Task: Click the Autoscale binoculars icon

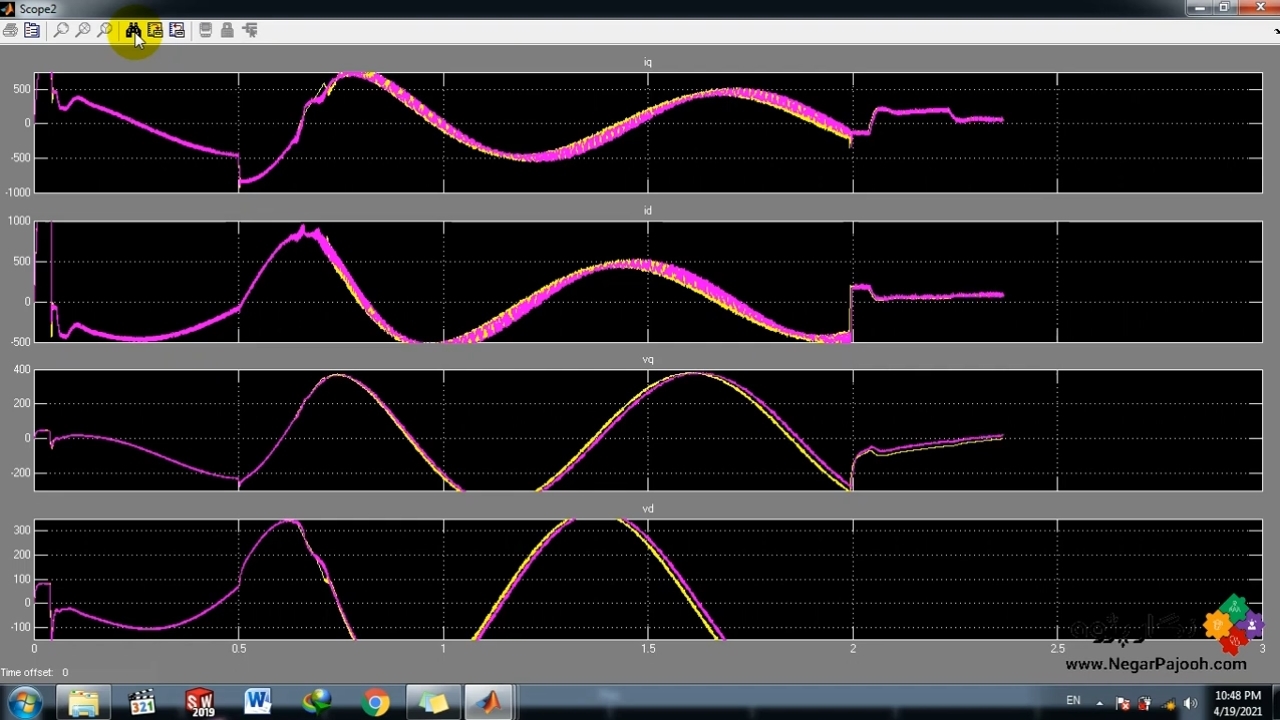Action: [133, 31]
